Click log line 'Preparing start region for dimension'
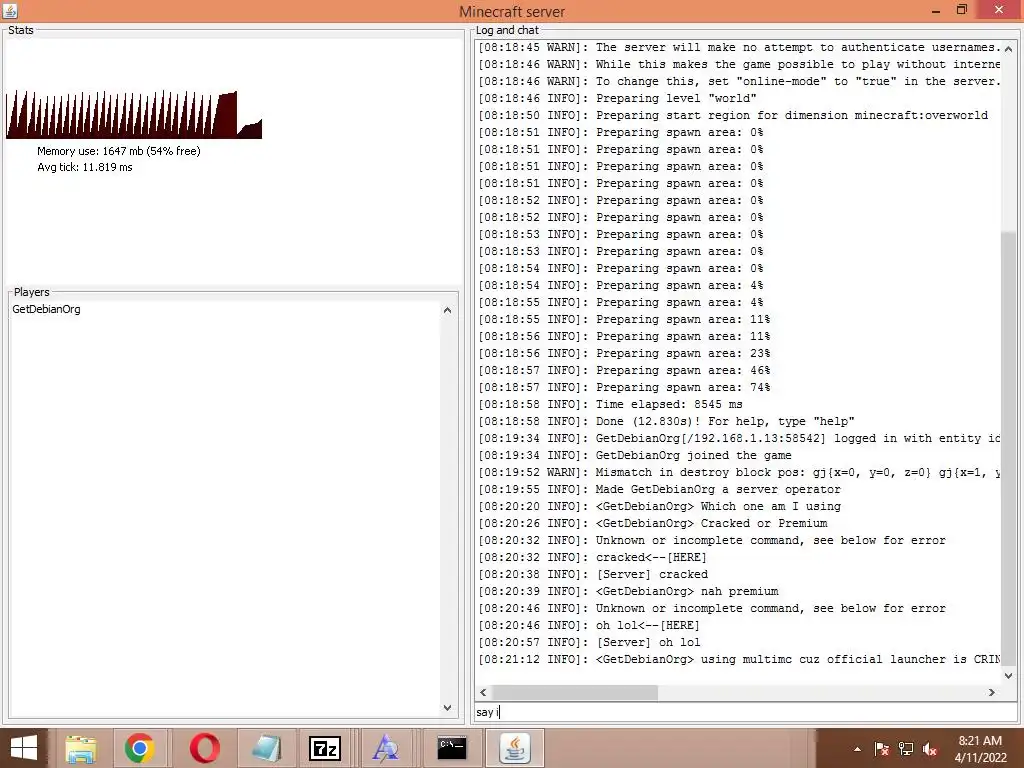Viewport: 1024px width, 768px height. click(x=733, y=115)
